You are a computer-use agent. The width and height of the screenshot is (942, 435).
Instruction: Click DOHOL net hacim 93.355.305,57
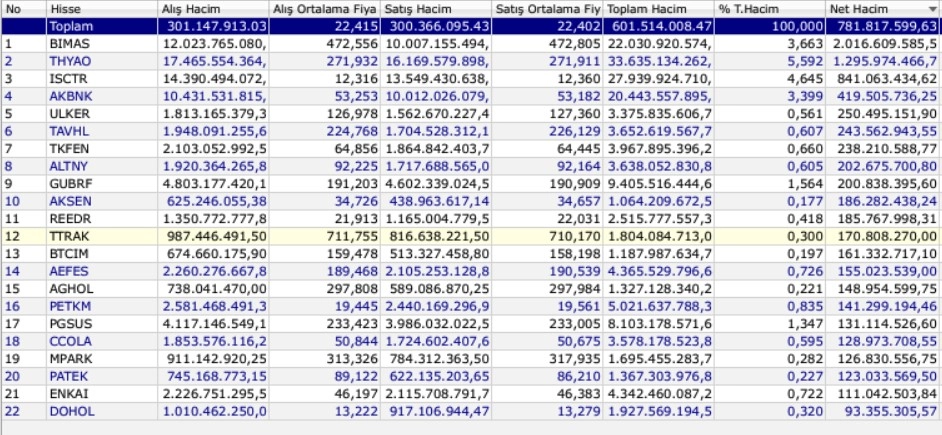pos(889,411)
